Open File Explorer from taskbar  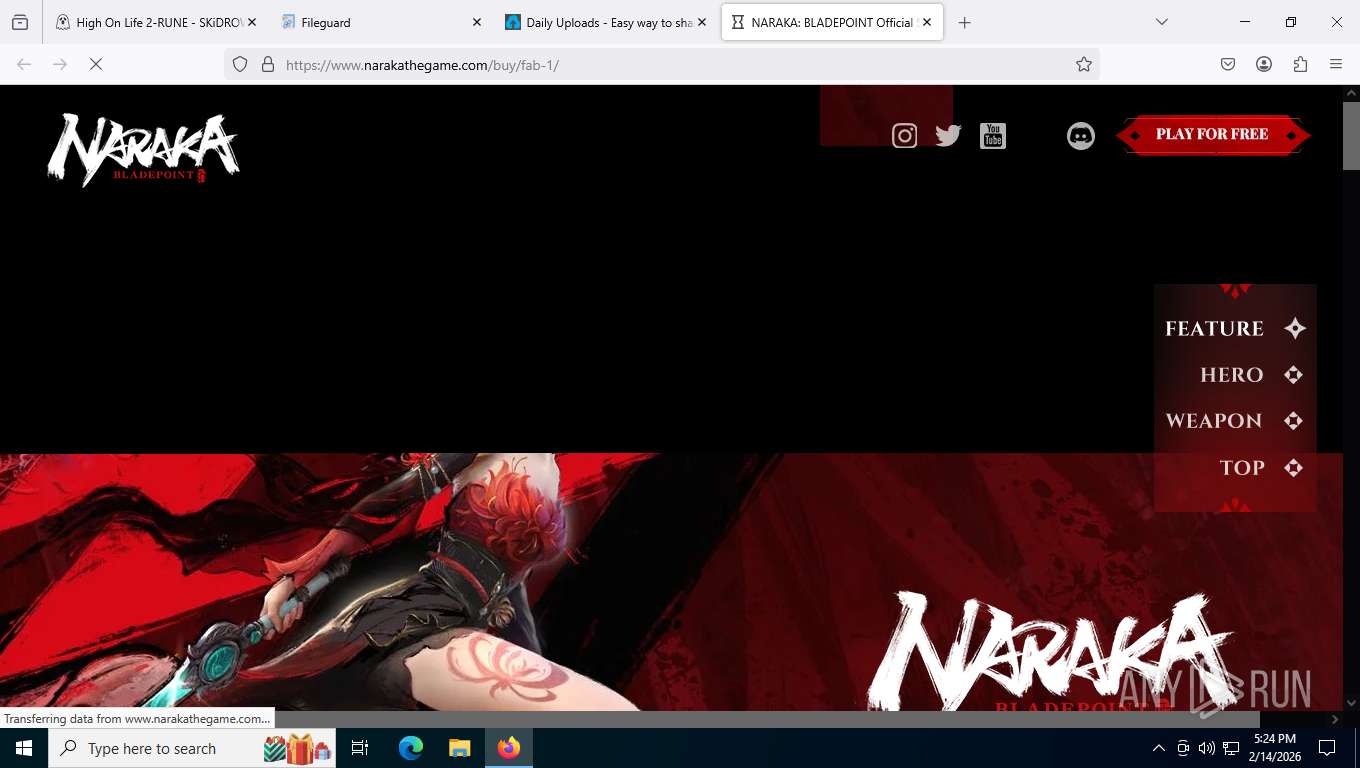pos(459,748)
